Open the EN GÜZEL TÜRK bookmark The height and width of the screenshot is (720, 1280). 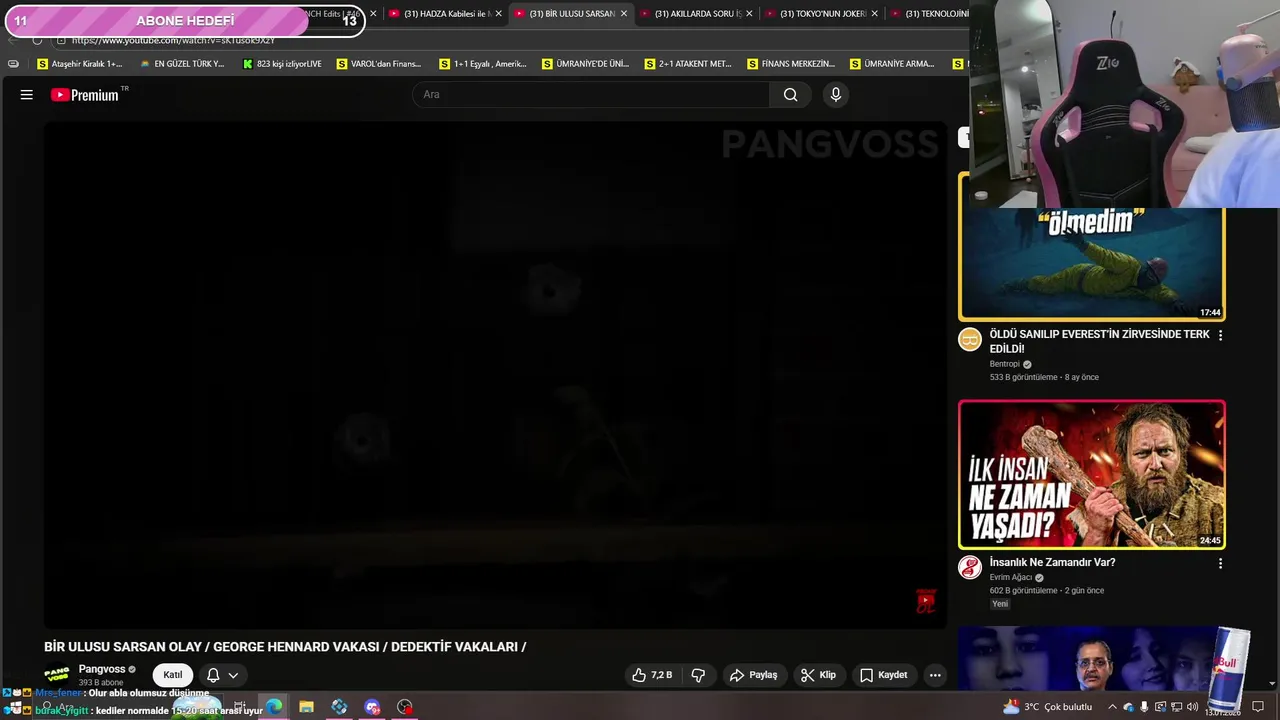click(182, 64)
